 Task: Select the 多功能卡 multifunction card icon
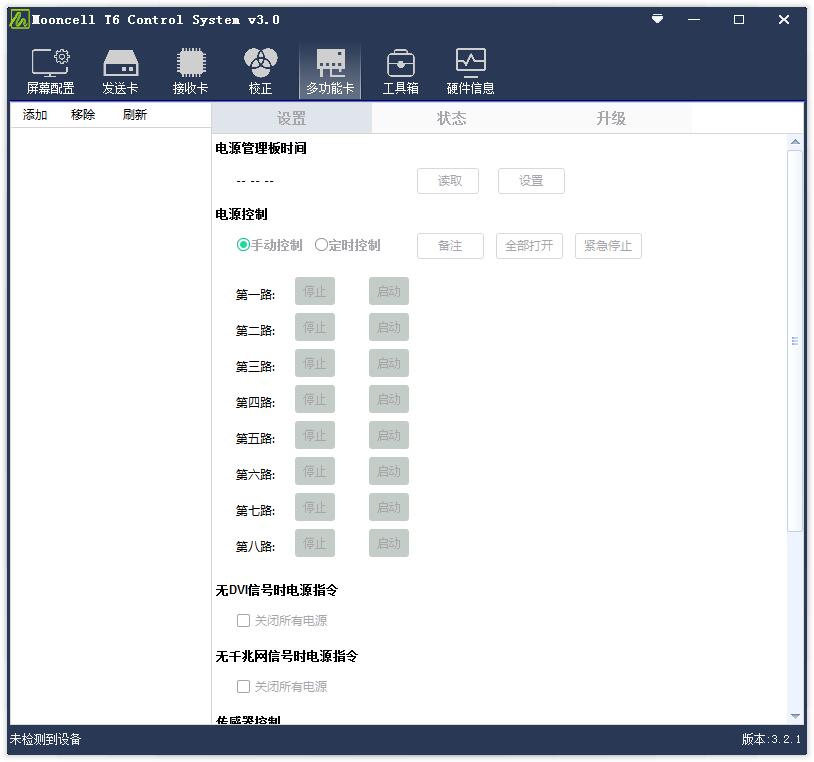(x=330, y=72)
